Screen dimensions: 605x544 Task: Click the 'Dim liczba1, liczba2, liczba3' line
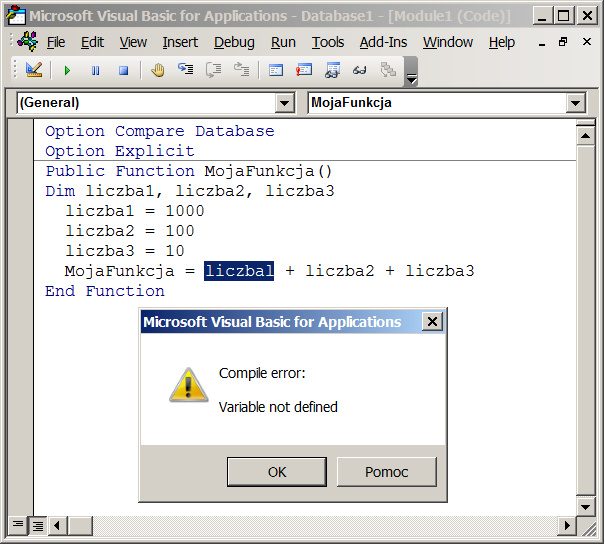click(x=190, y=191)
